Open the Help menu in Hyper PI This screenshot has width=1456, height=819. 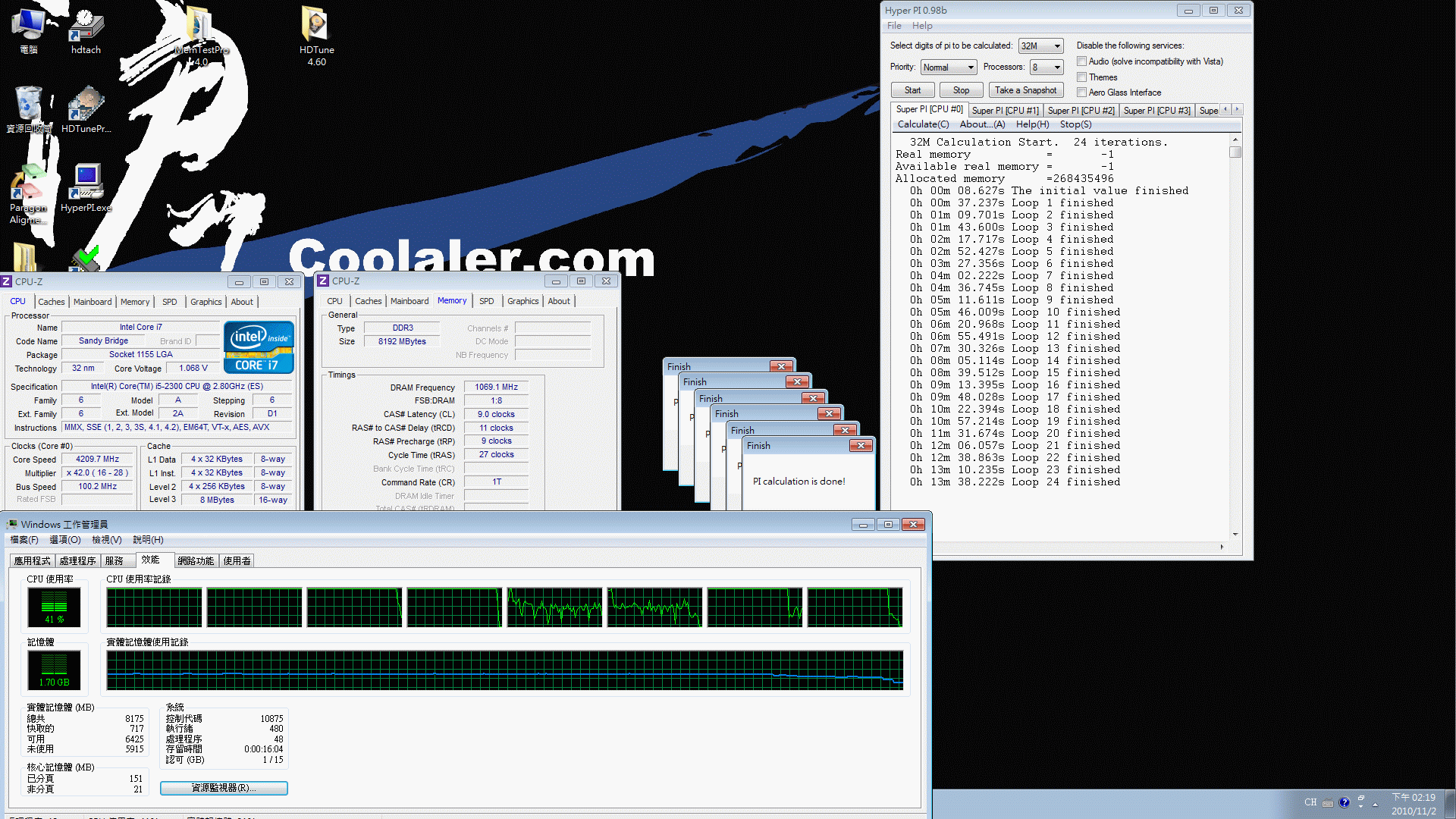pos(922,26)
